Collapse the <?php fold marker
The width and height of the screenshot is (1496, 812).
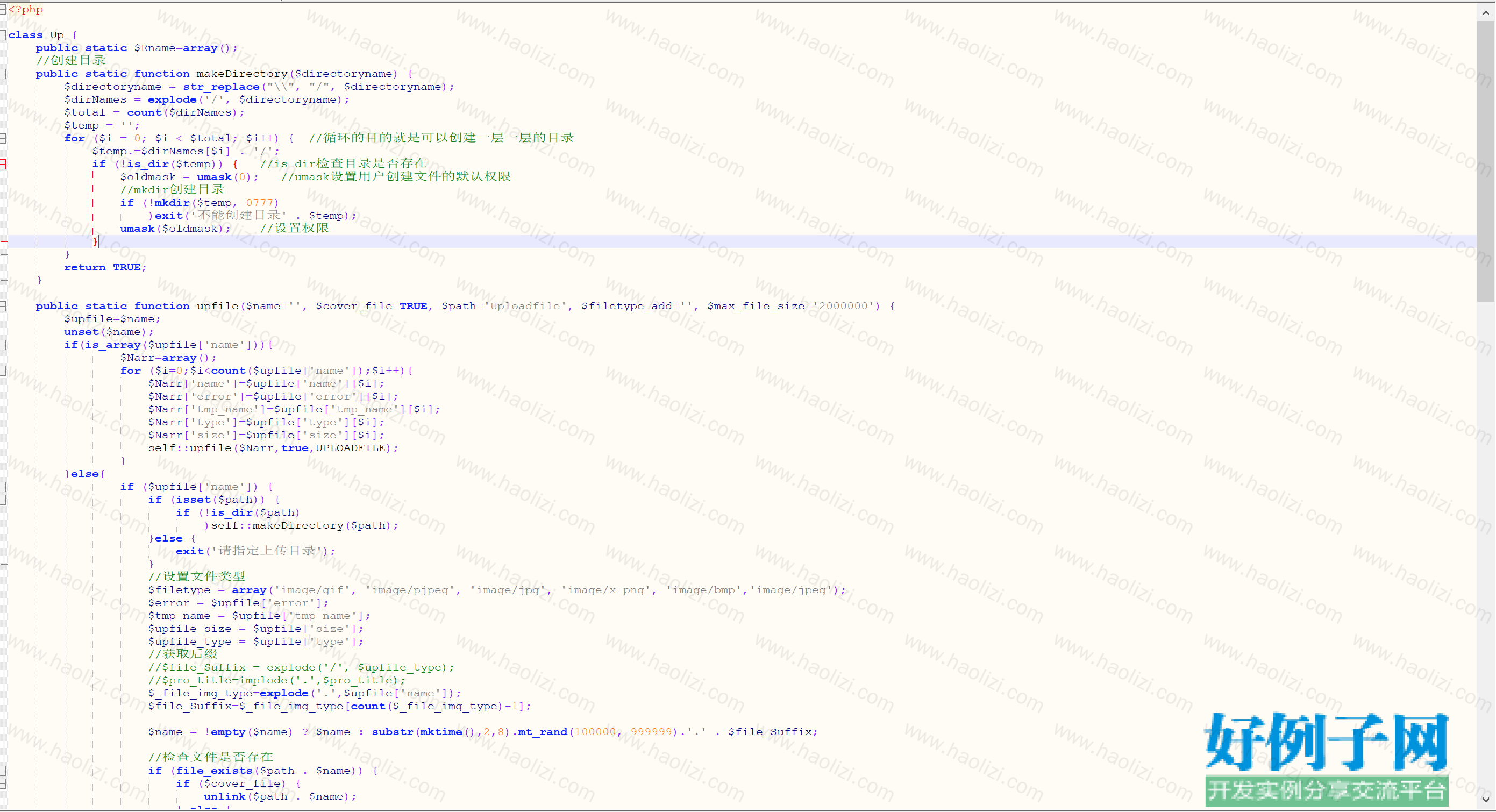3,9
